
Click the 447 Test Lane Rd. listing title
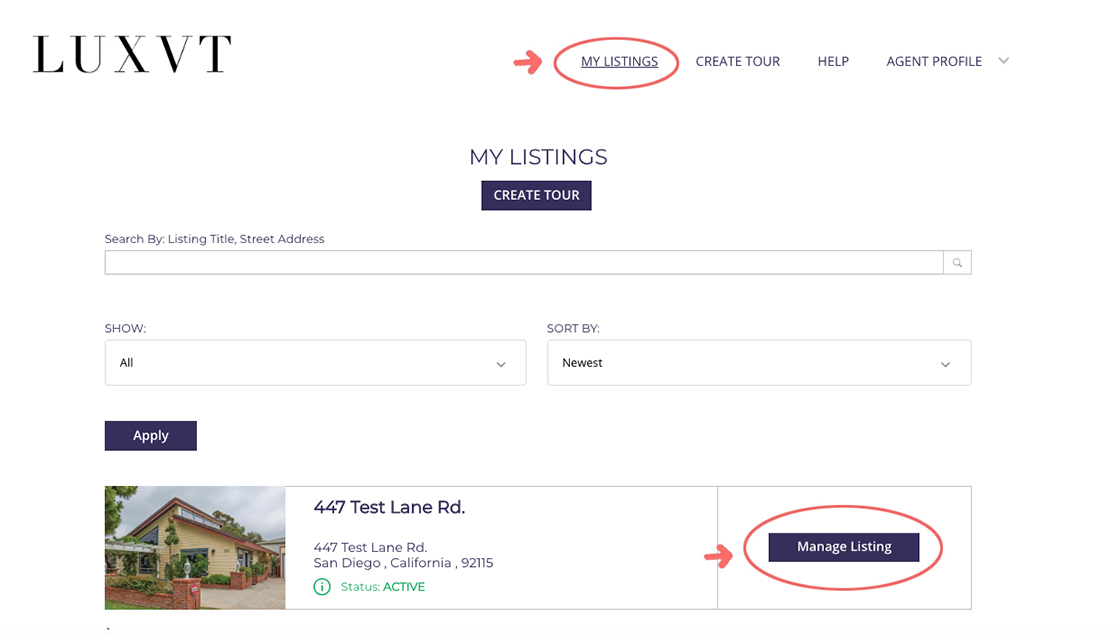click(389, 507)
